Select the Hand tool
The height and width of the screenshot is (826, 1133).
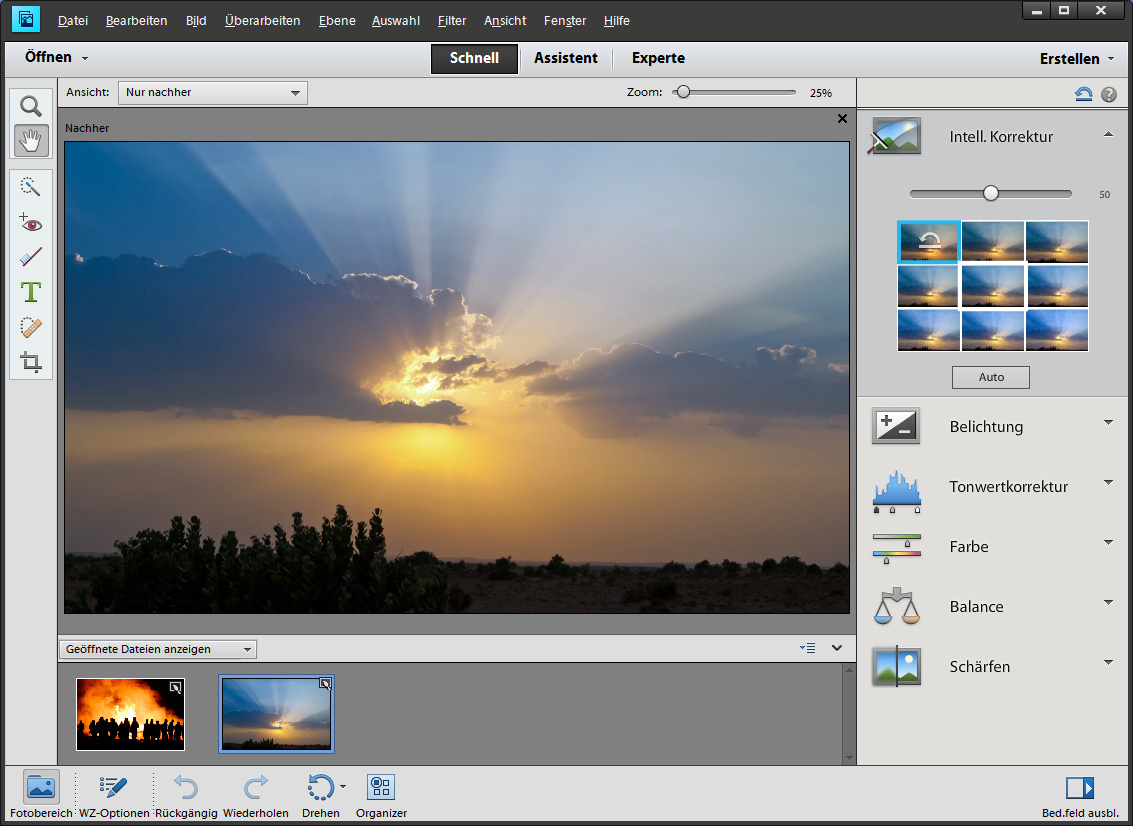coord(31,141)
